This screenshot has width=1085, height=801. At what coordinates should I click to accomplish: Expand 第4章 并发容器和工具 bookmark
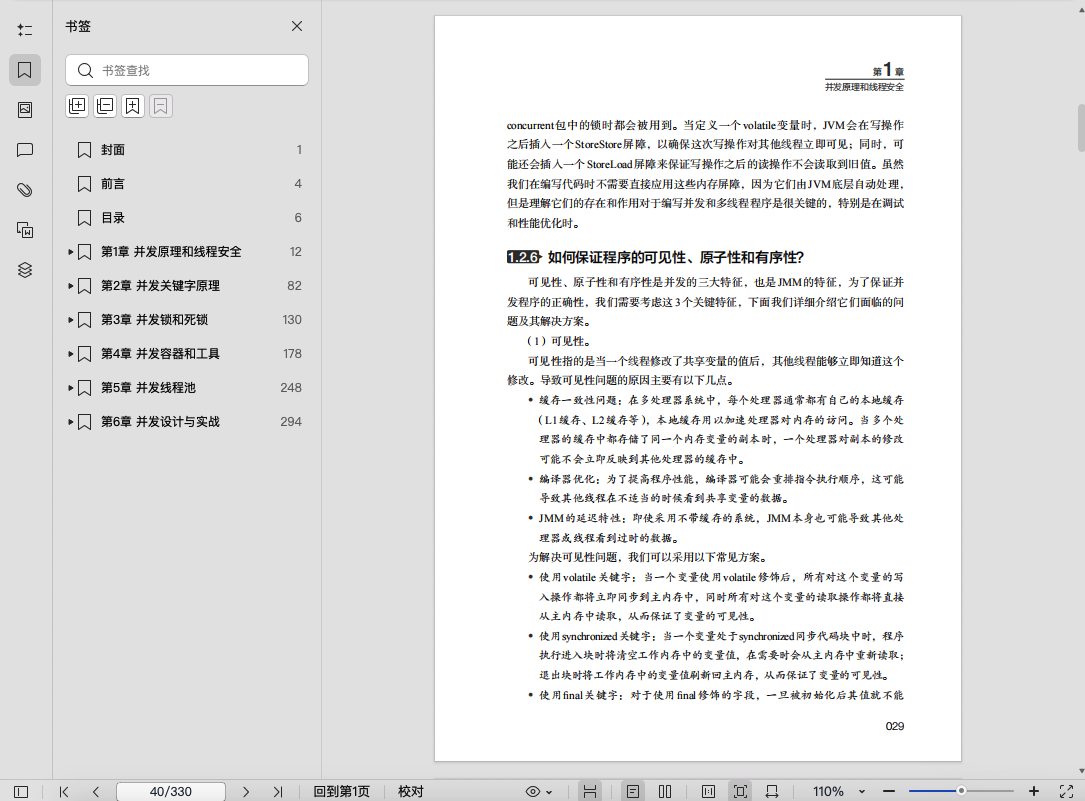click(71, 353)
